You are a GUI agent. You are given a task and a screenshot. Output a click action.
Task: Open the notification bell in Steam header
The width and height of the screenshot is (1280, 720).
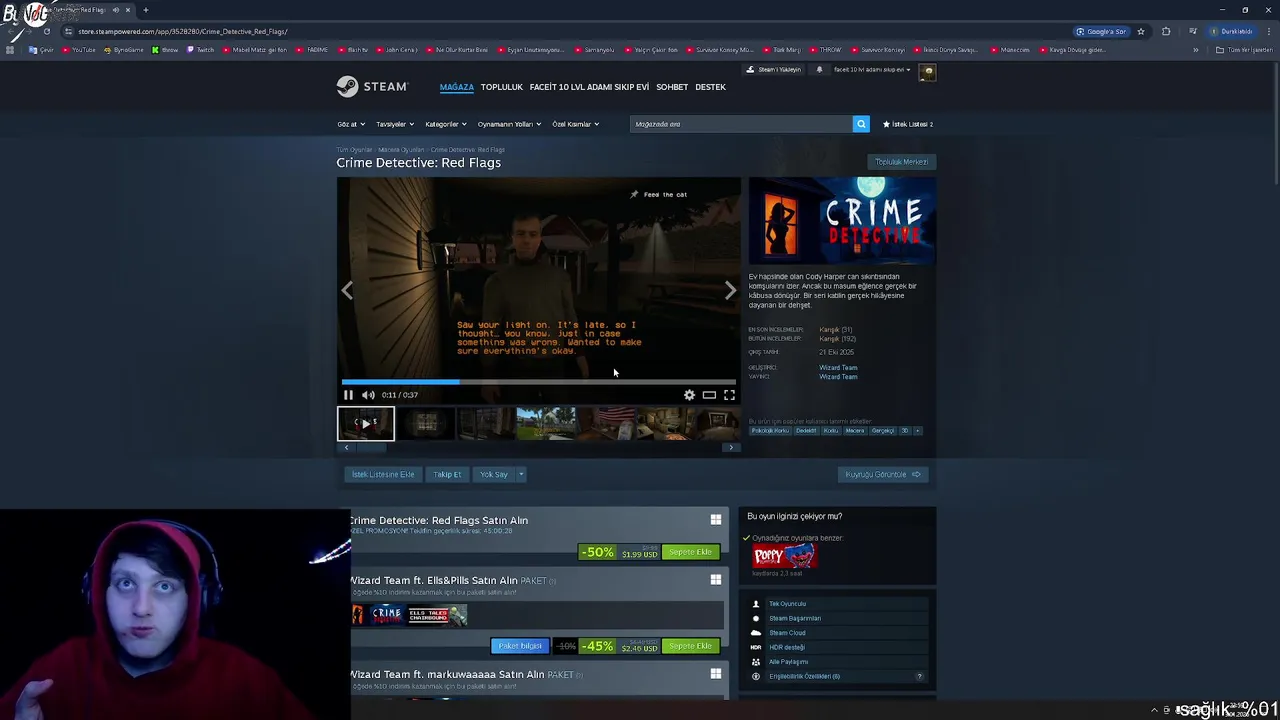pos(820,70)
